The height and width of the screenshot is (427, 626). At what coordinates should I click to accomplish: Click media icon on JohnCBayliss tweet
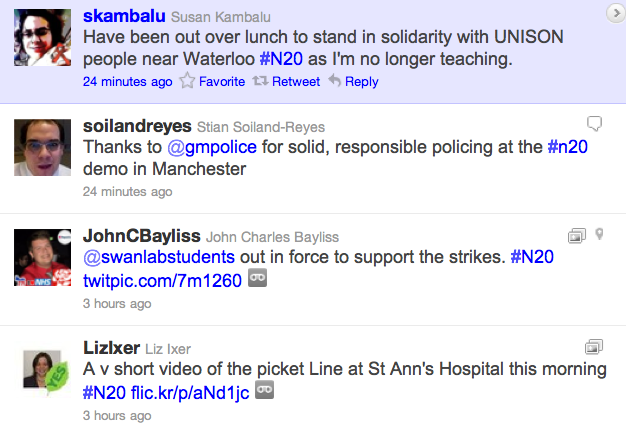click(576, 235)
